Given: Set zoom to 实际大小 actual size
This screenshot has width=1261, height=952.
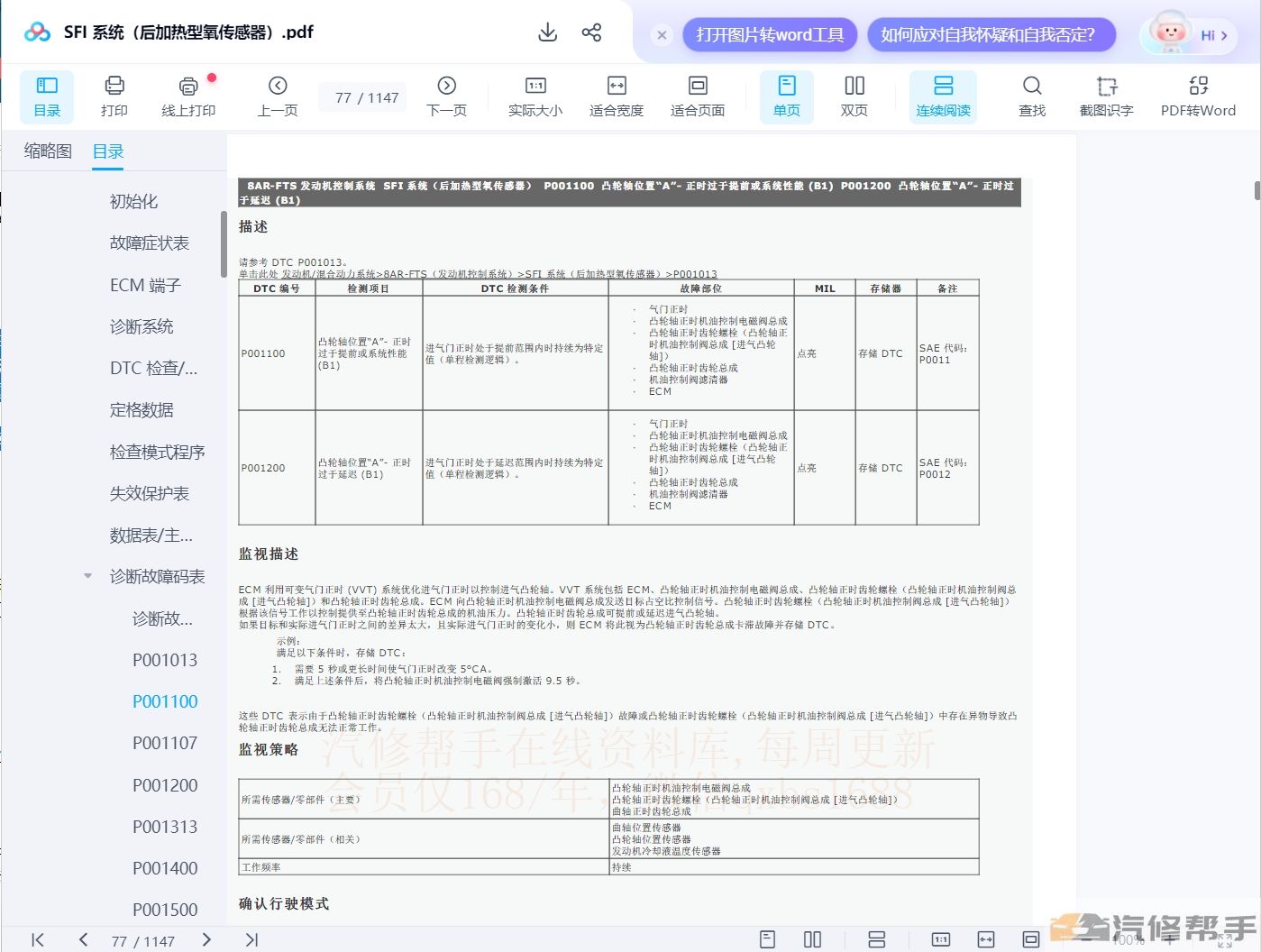Looking at the screenshot, I should pyautogui.click(x=535, y=96).
